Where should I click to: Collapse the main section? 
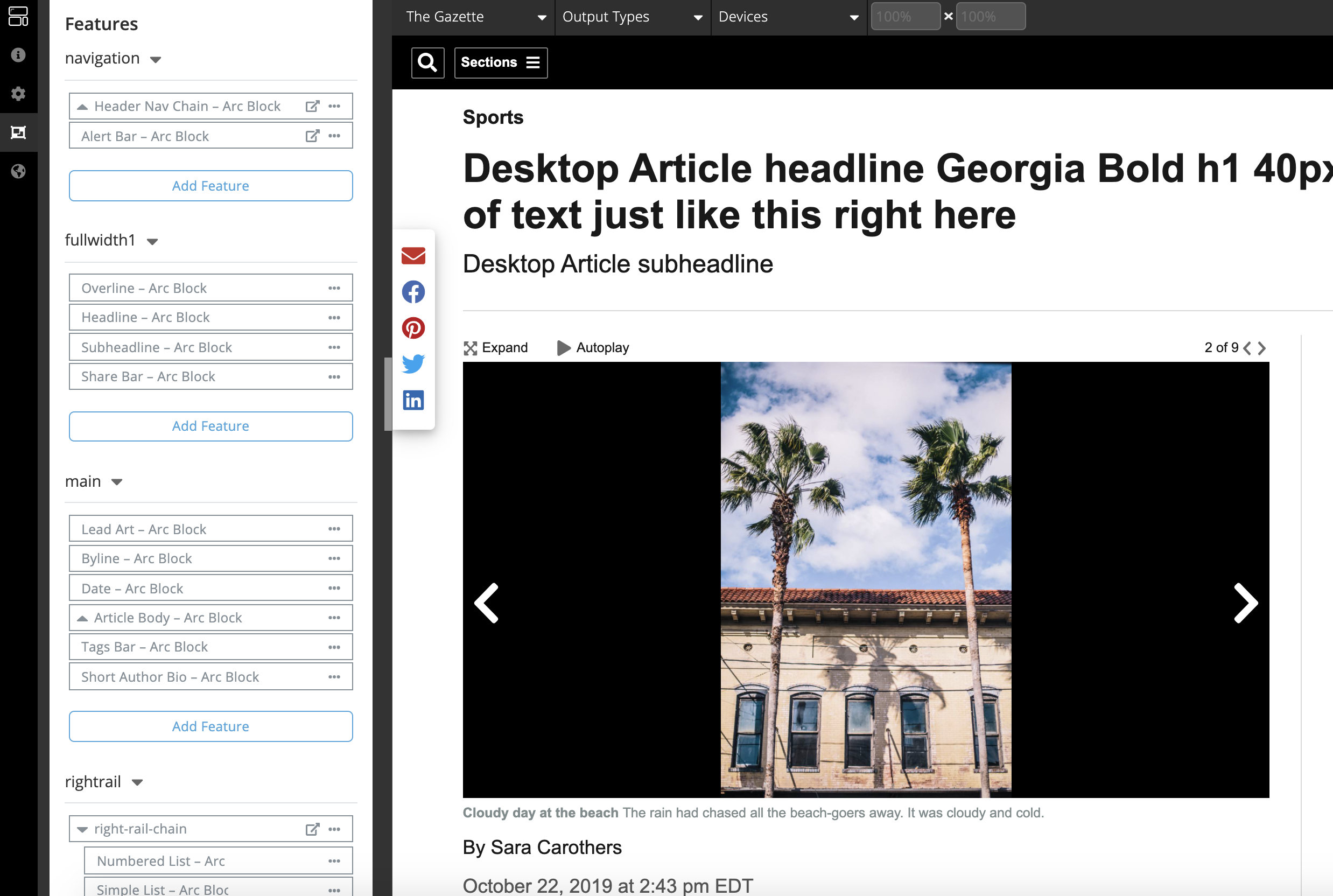(x=117, y=482)
